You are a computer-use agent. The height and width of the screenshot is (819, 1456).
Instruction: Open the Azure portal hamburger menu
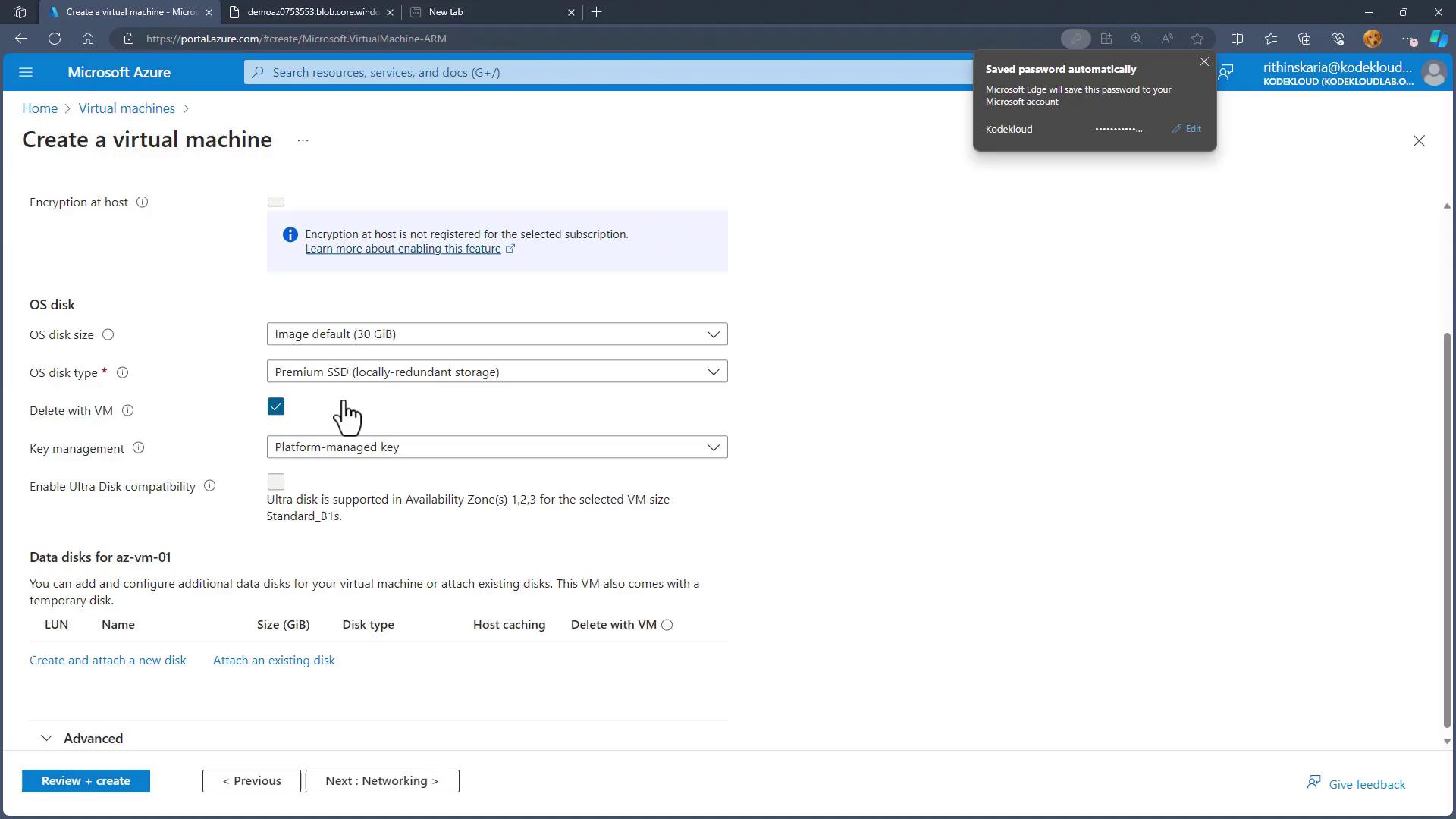(x=26, y=72)
